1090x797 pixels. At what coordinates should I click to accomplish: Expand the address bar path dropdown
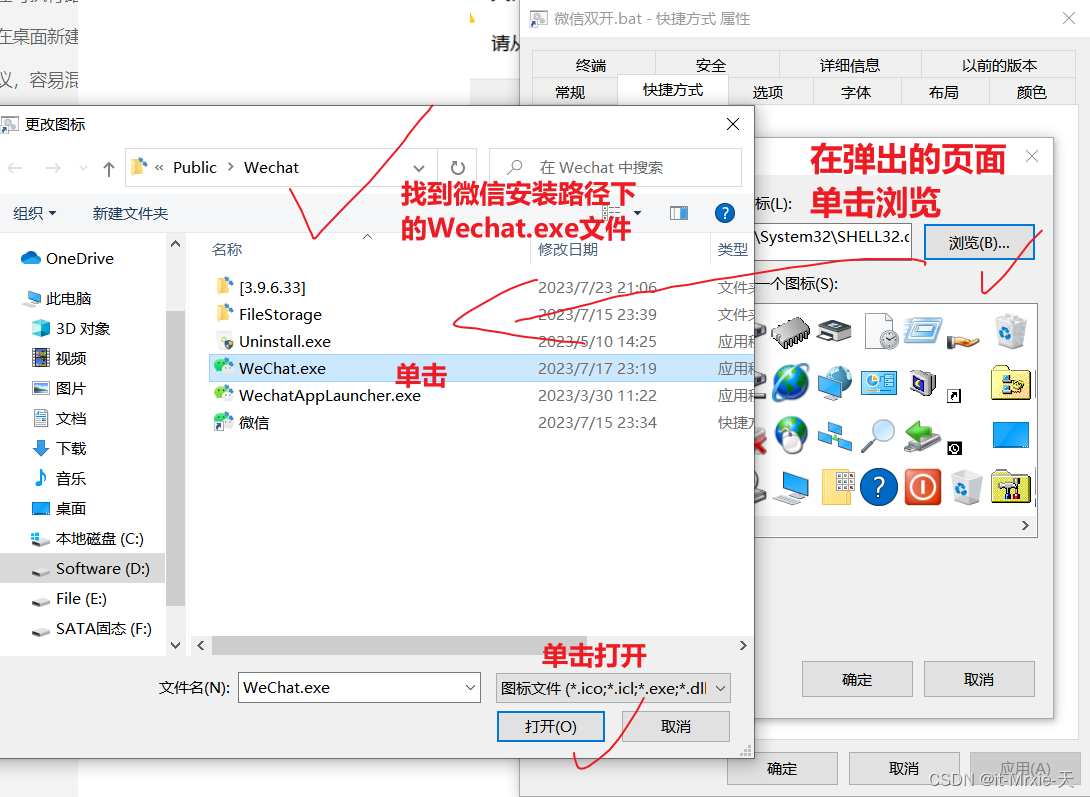click(x=418, y=168)
